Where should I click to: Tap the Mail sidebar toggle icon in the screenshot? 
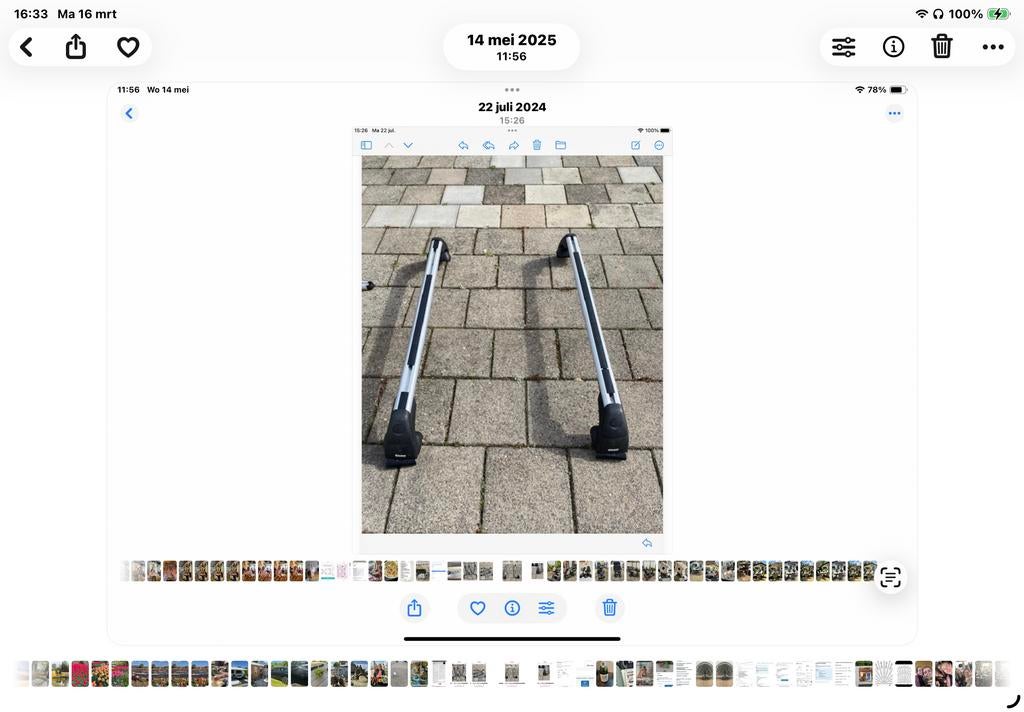click(366, 145)
